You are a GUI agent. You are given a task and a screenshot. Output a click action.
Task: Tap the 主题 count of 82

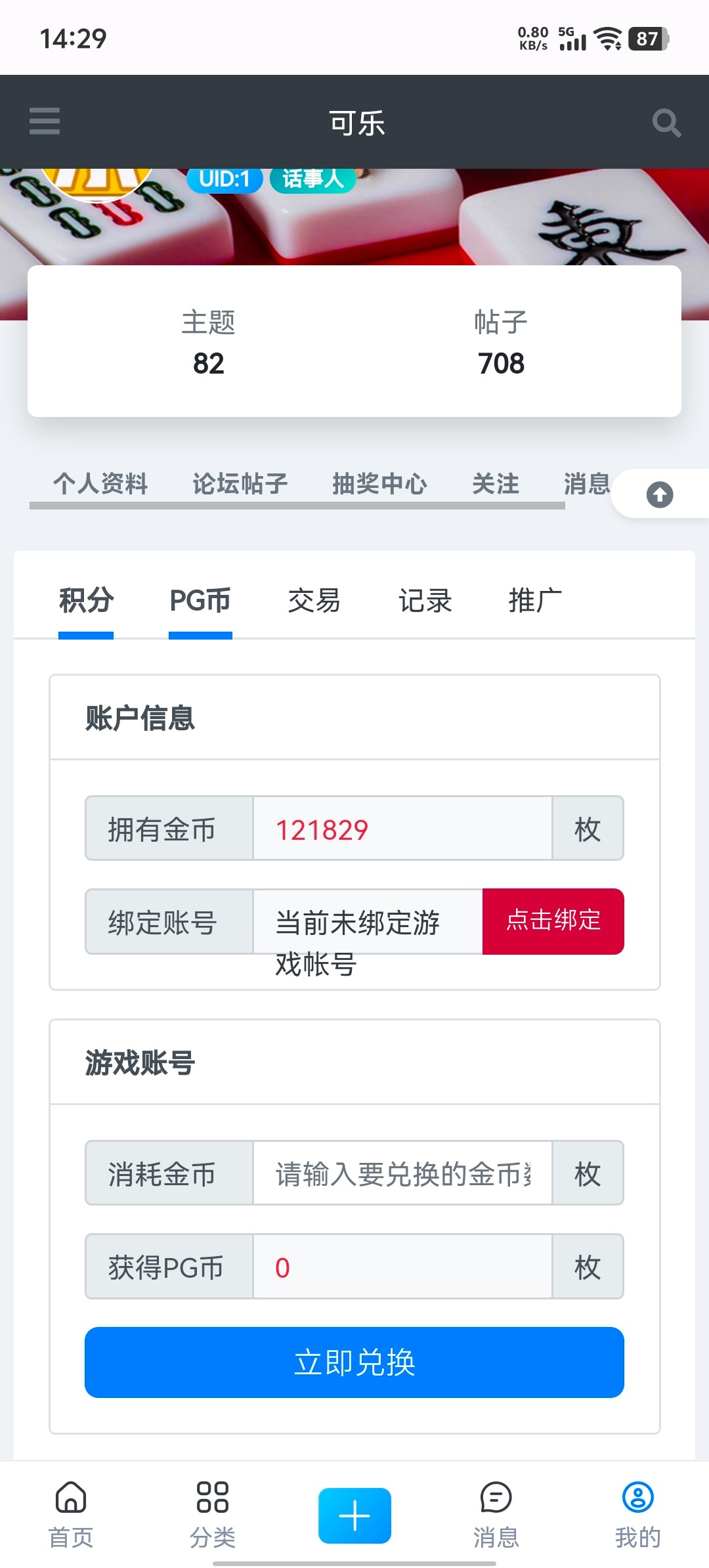click(x=209, y=363)
